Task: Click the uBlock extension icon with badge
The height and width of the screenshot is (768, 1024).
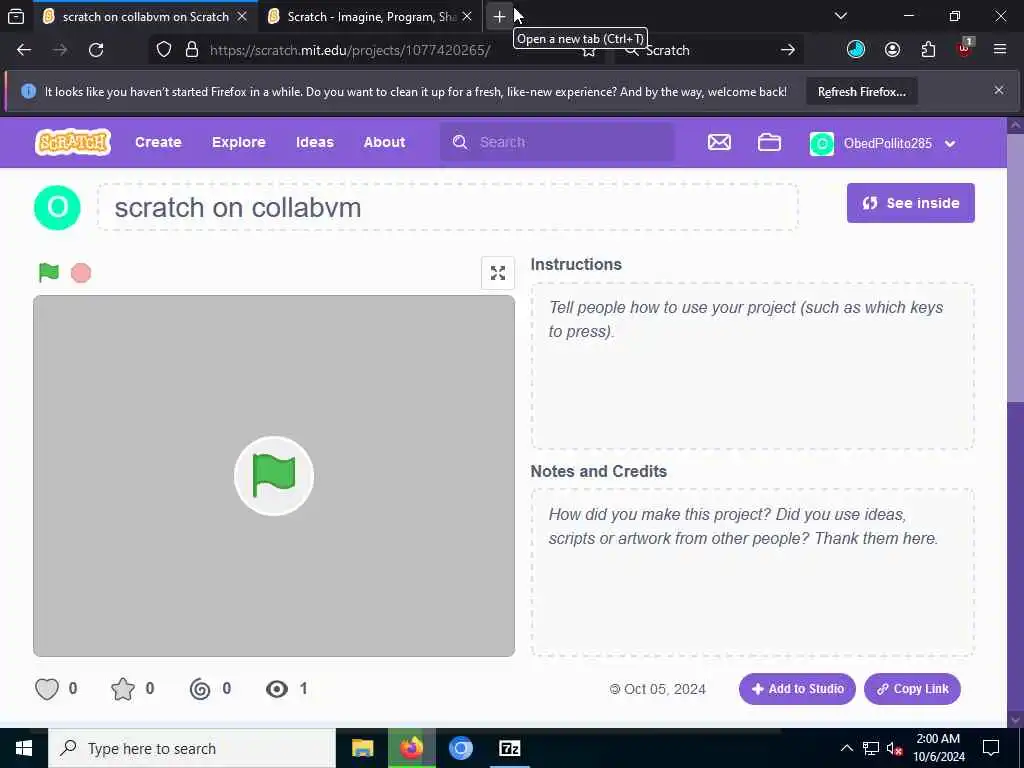Action: 965,48
